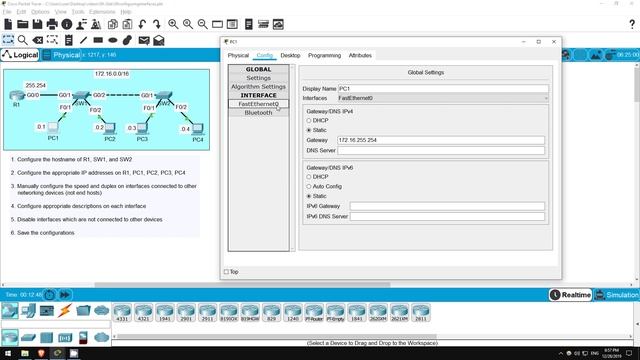
Task: Open the Network Information (i) icon
Action: (x=67, y=24)
